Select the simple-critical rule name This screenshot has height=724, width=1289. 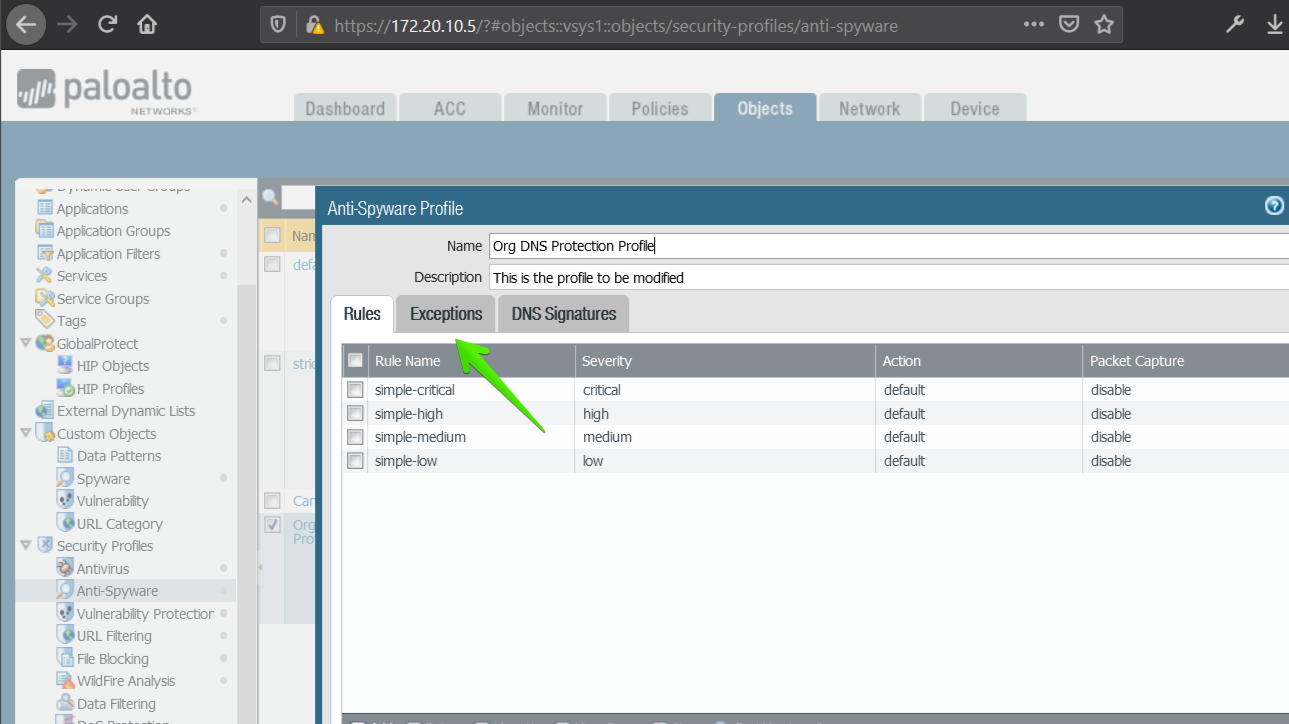tap(415, 390)
